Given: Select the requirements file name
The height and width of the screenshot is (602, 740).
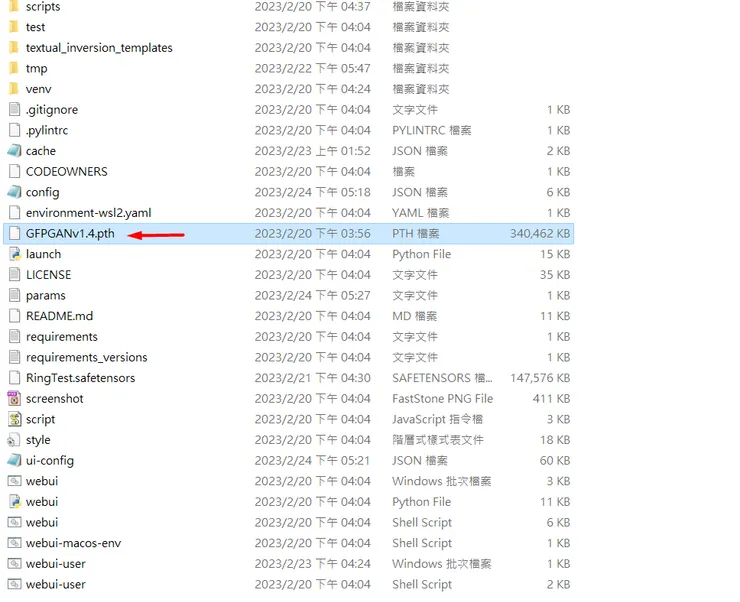Looking at the screenshot, I should [62, 337].
